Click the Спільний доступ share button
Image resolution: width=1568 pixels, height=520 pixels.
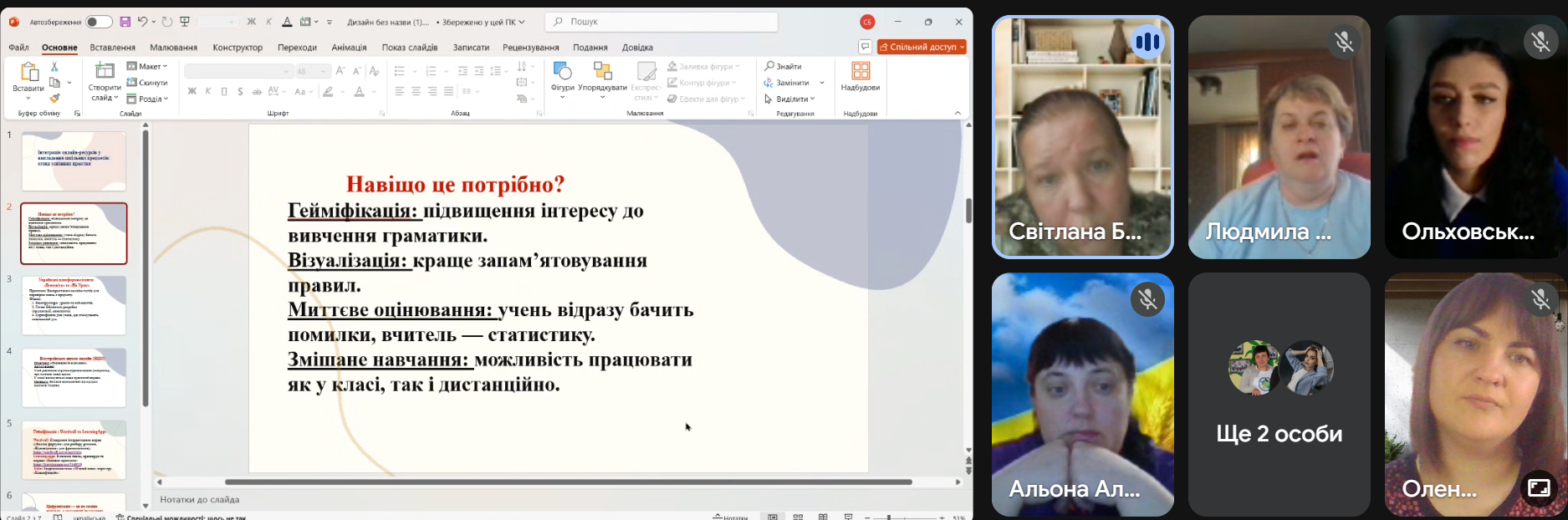[922, 47]
